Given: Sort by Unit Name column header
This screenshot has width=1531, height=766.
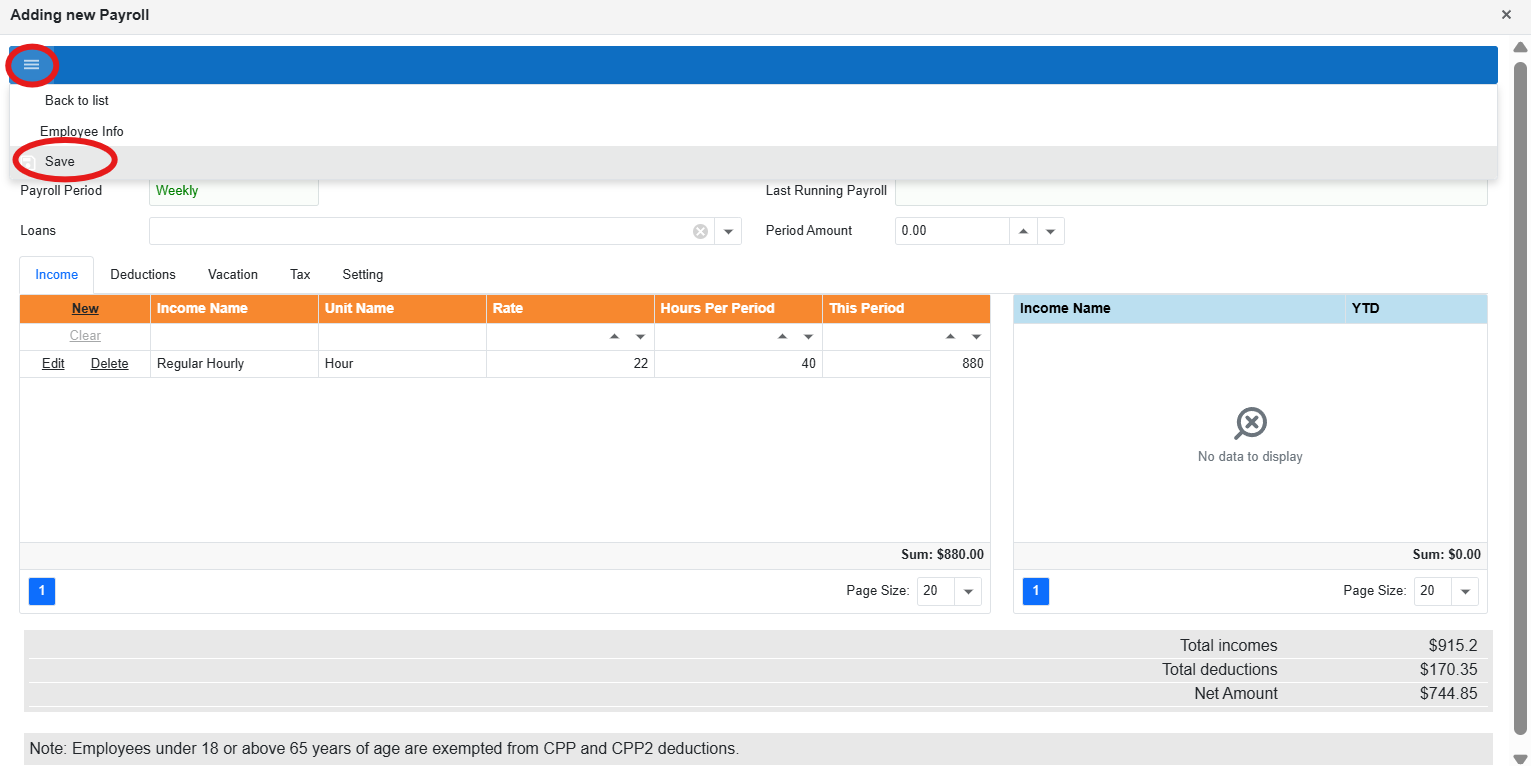Looking at the screenshot, I should 402,308.
